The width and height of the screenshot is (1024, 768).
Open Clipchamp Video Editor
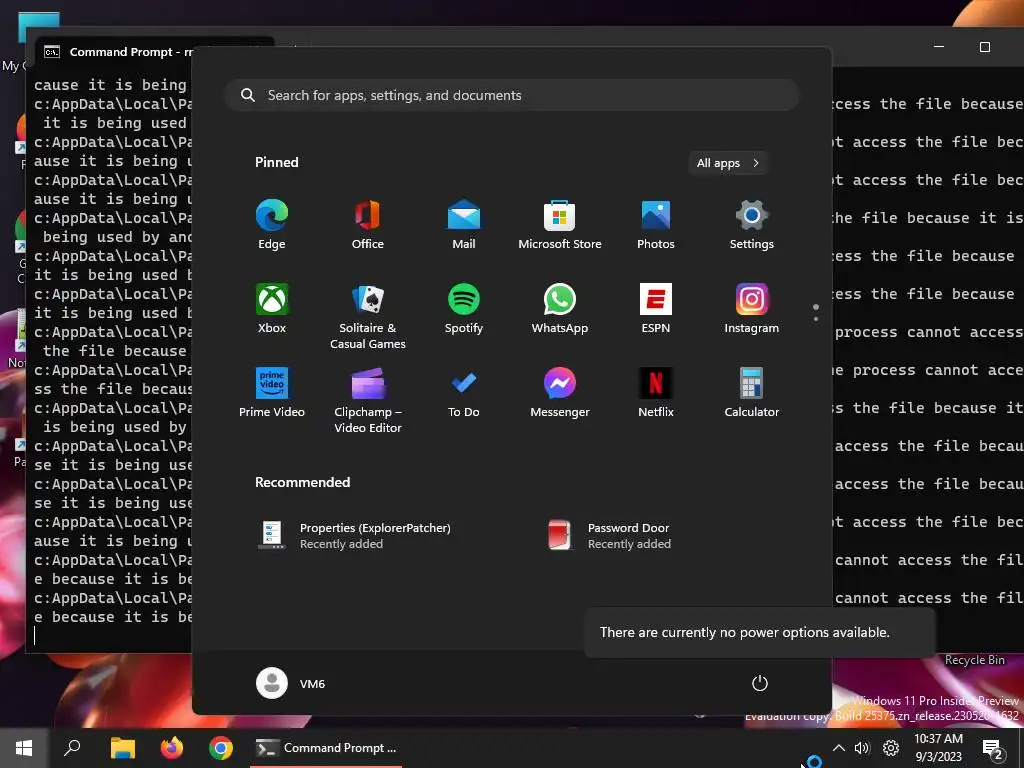(x=368, y=400)
